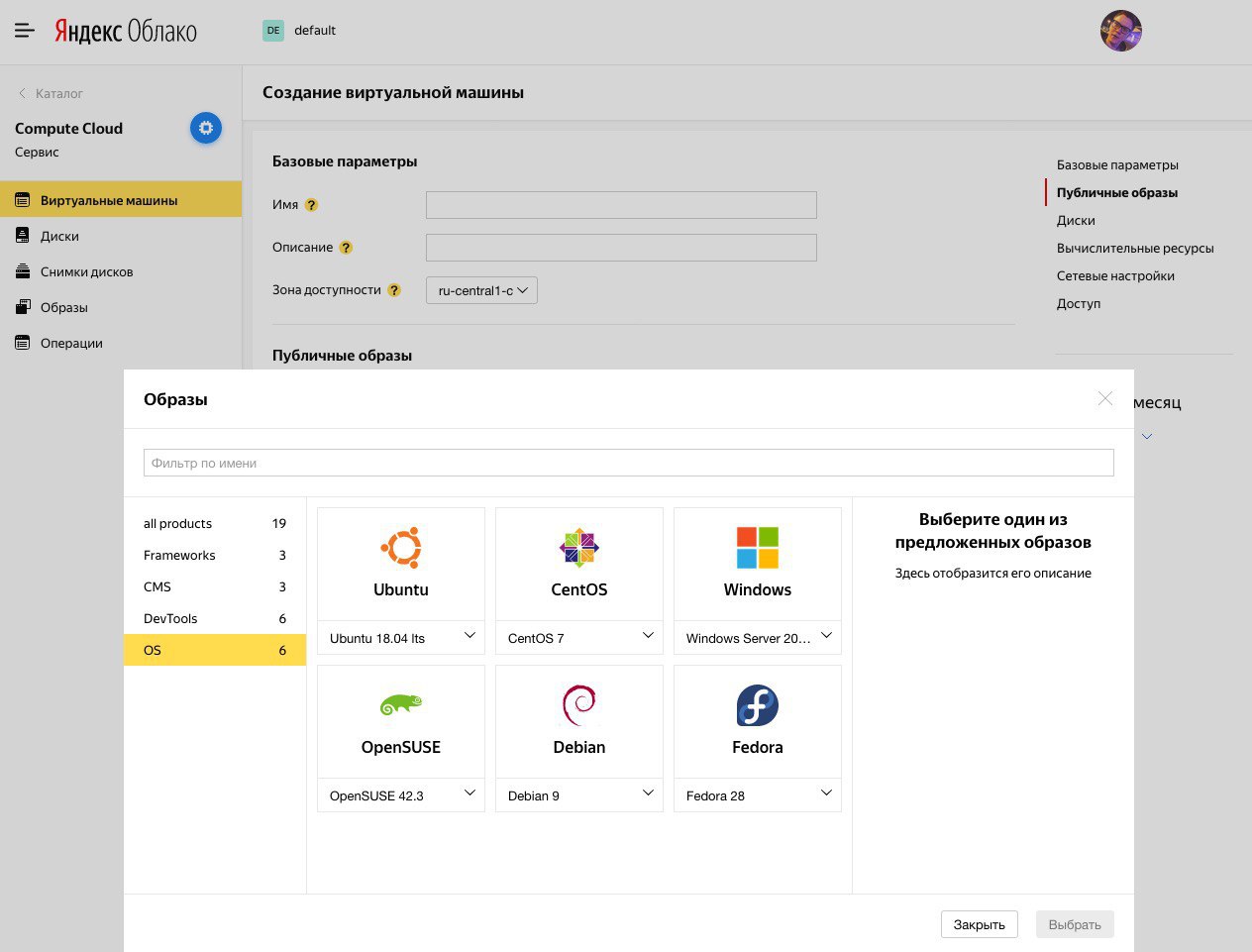
Task: Open the Yandex Cloud logo home link
Action: [x=126, y=31]
